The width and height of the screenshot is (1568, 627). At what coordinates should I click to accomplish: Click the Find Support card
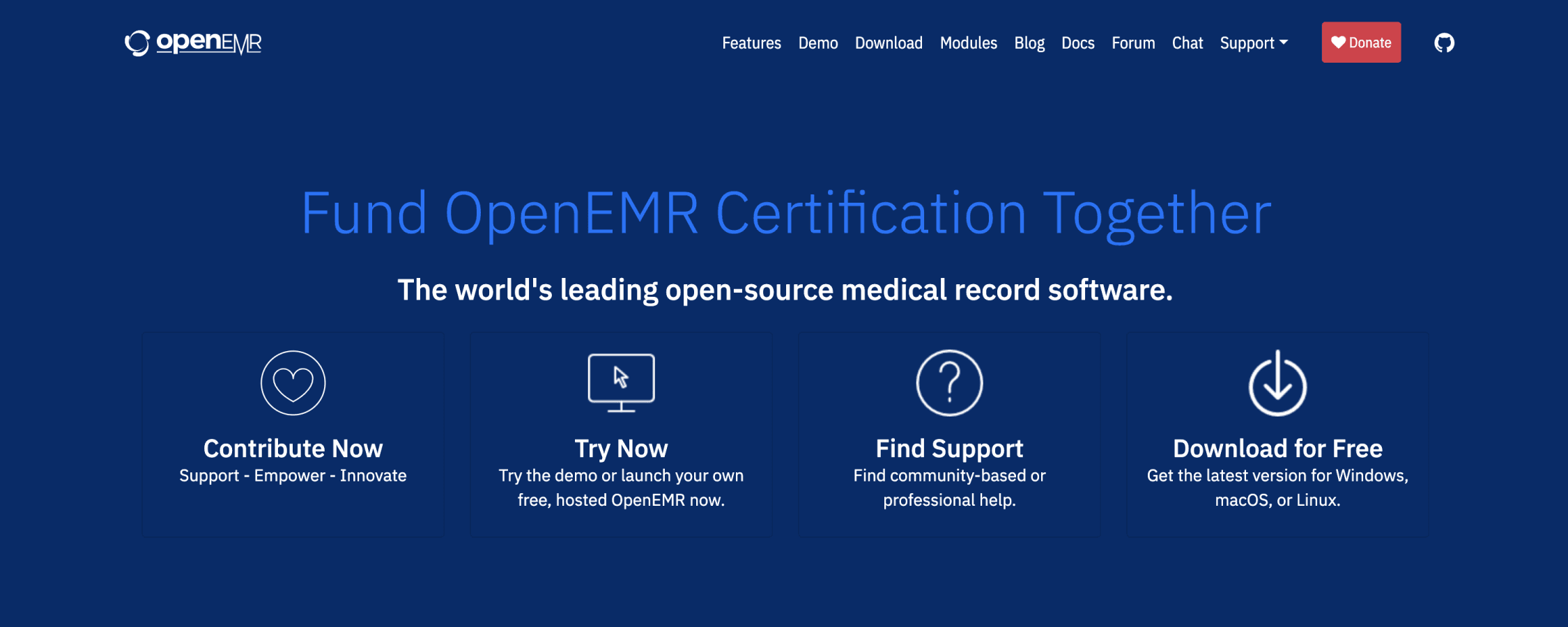click(x=948, y=433)
